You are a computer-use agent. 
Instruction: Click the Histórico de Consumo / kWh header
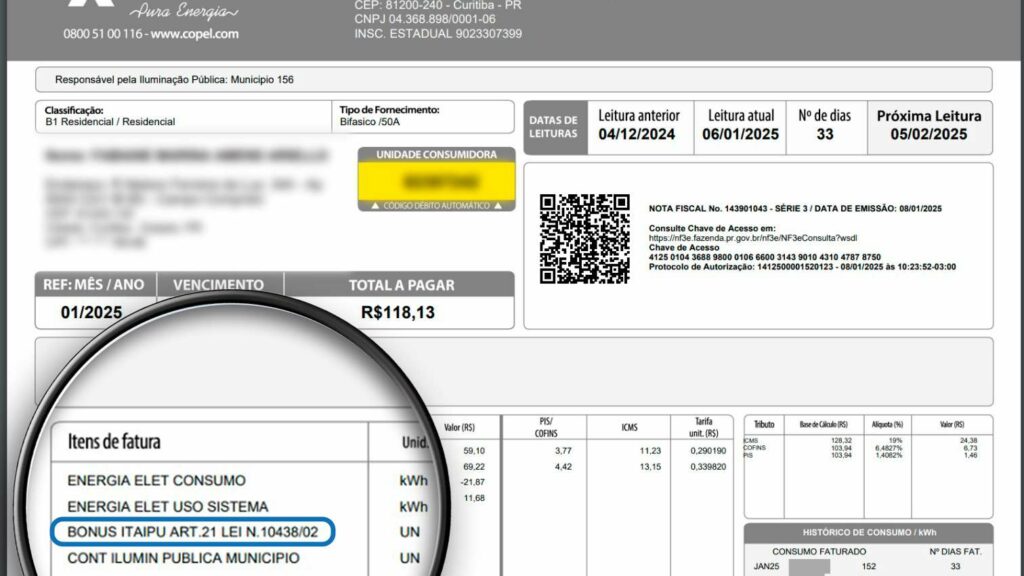(x=868, y=532)
